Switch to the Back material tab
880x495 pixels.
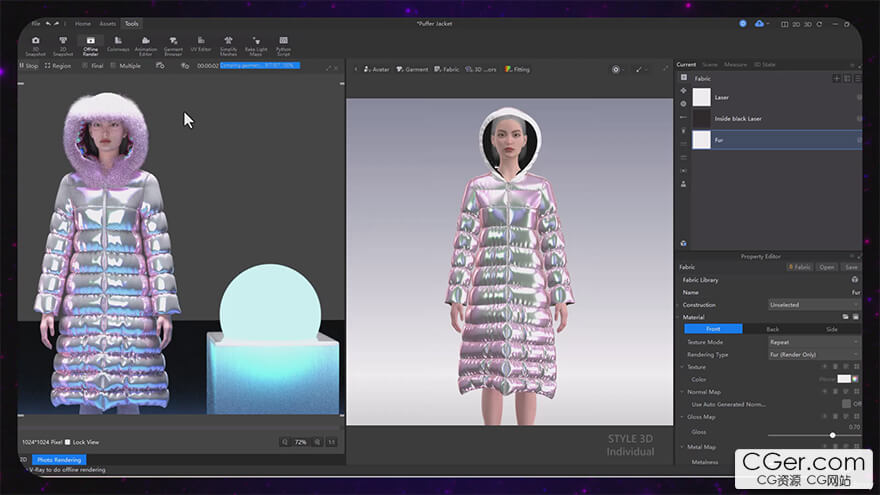(772, 329)
